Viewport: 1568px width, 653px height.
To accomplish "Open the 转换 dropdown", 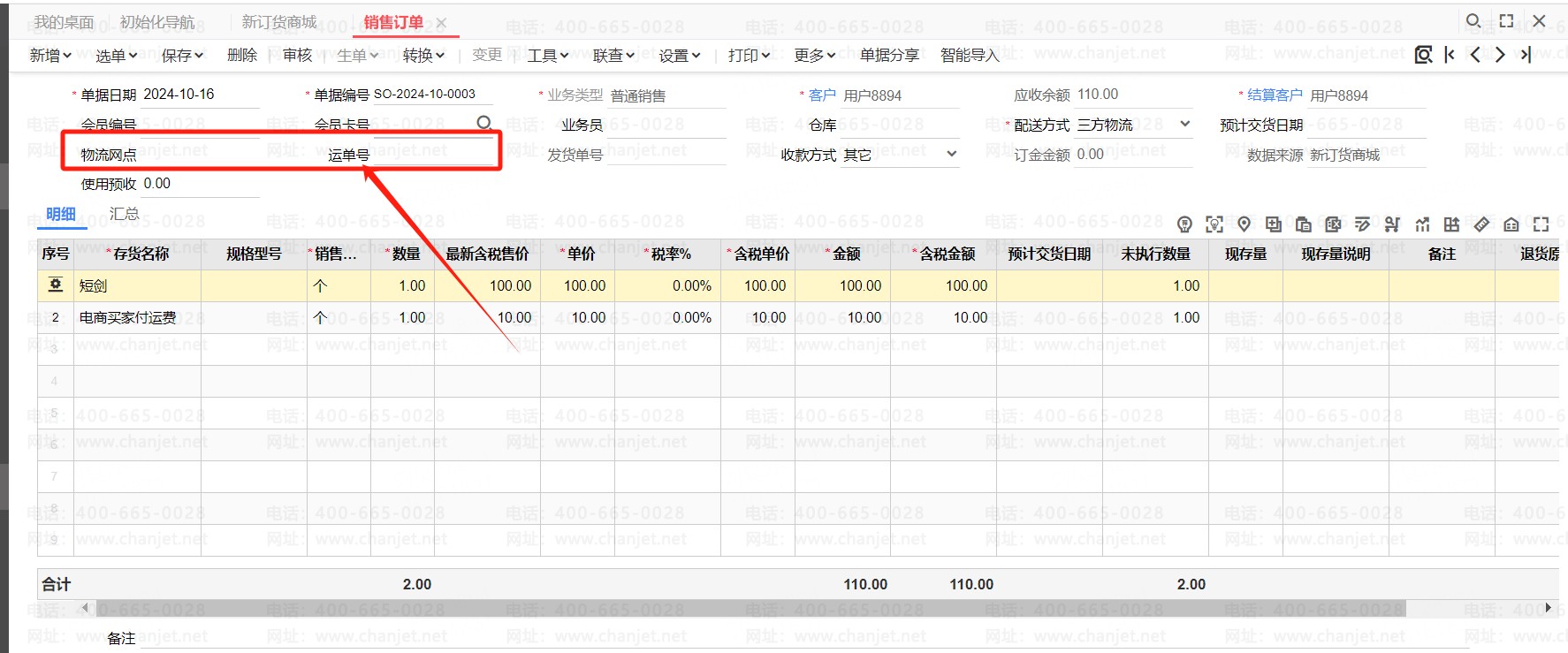I will (x=424, y=56).
